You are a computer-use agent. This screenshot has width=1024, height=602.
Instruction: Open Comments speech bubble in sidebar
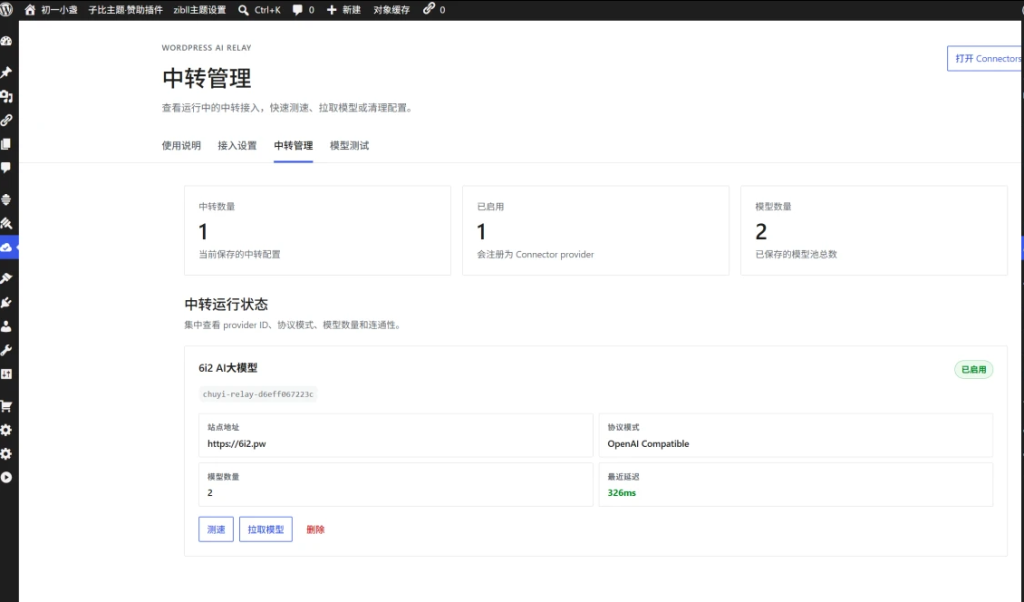7,168
